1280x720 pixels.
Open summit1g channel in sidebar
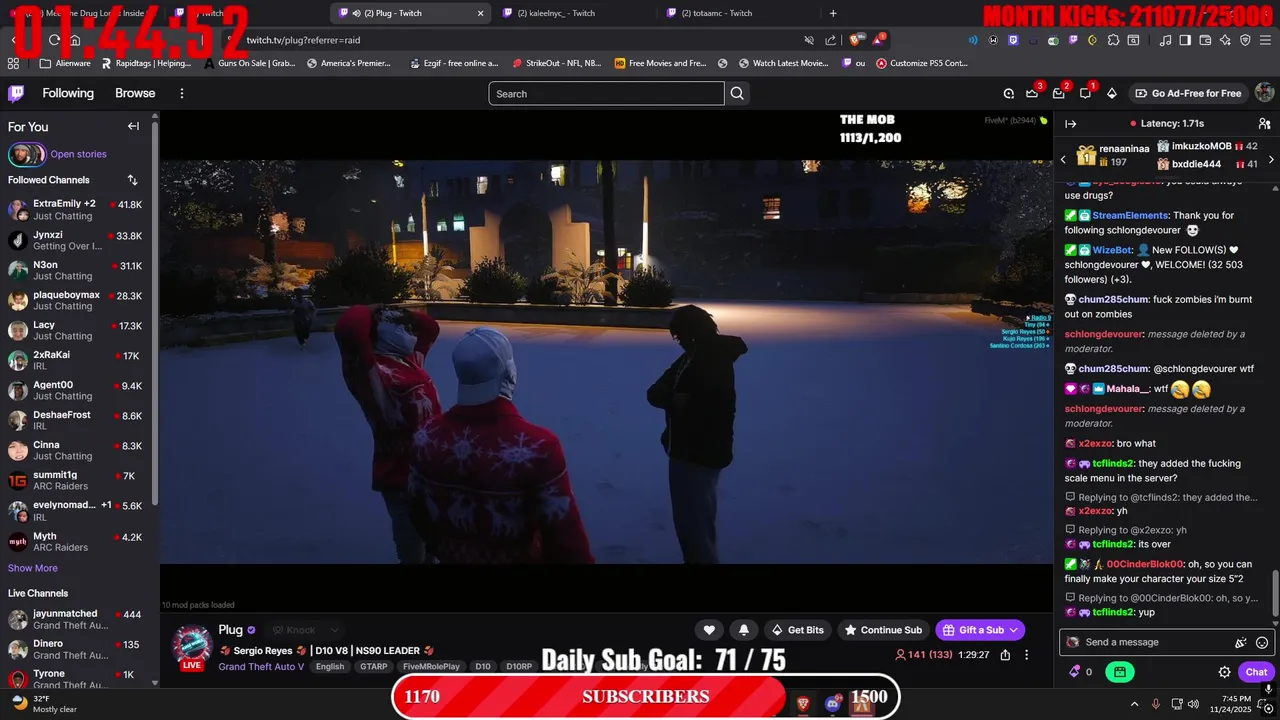click(x=76, y=480)
